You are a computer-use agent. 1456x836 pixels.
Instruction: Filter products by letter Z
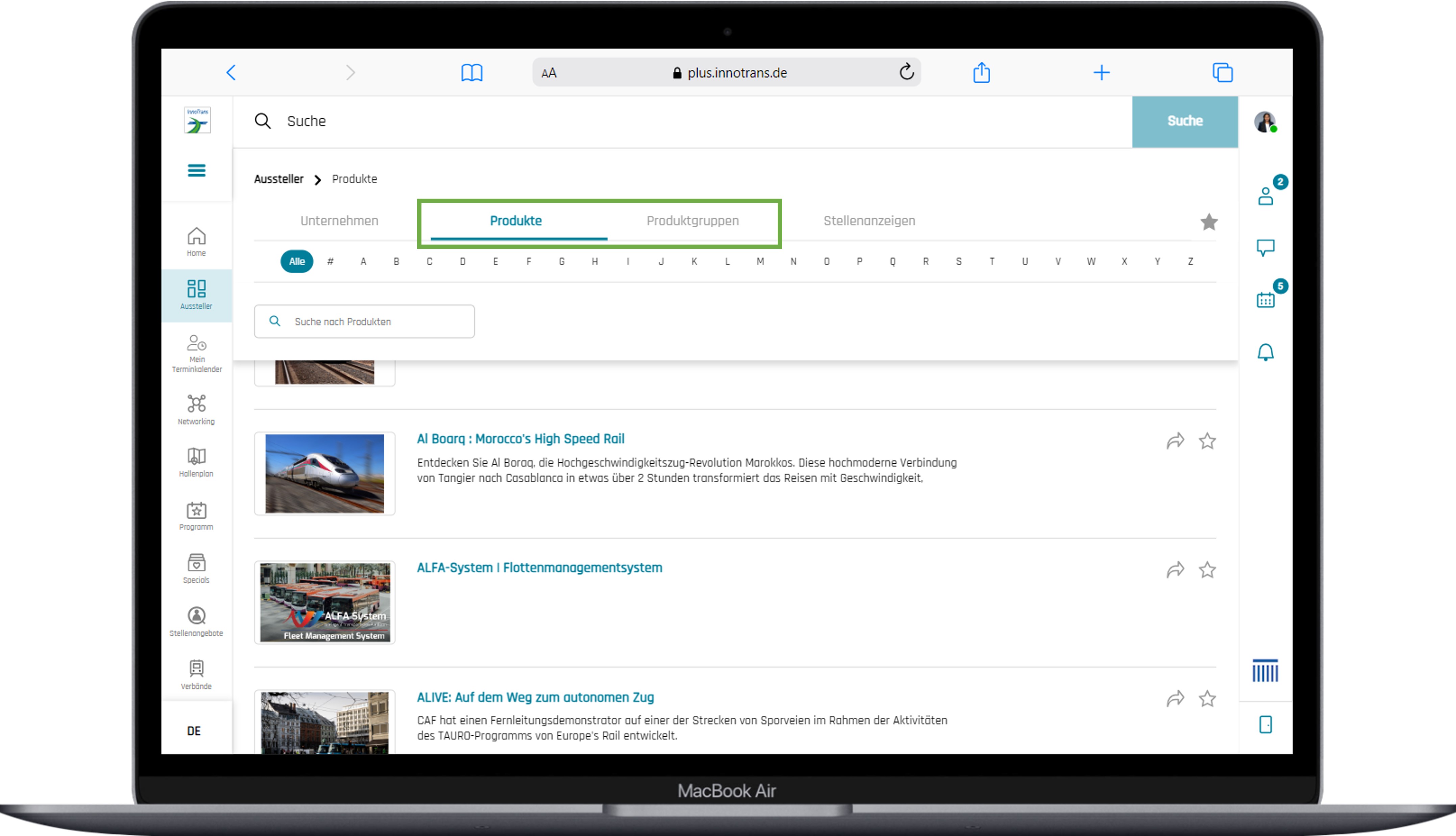pyautogui.click(x=1190, y=261)
